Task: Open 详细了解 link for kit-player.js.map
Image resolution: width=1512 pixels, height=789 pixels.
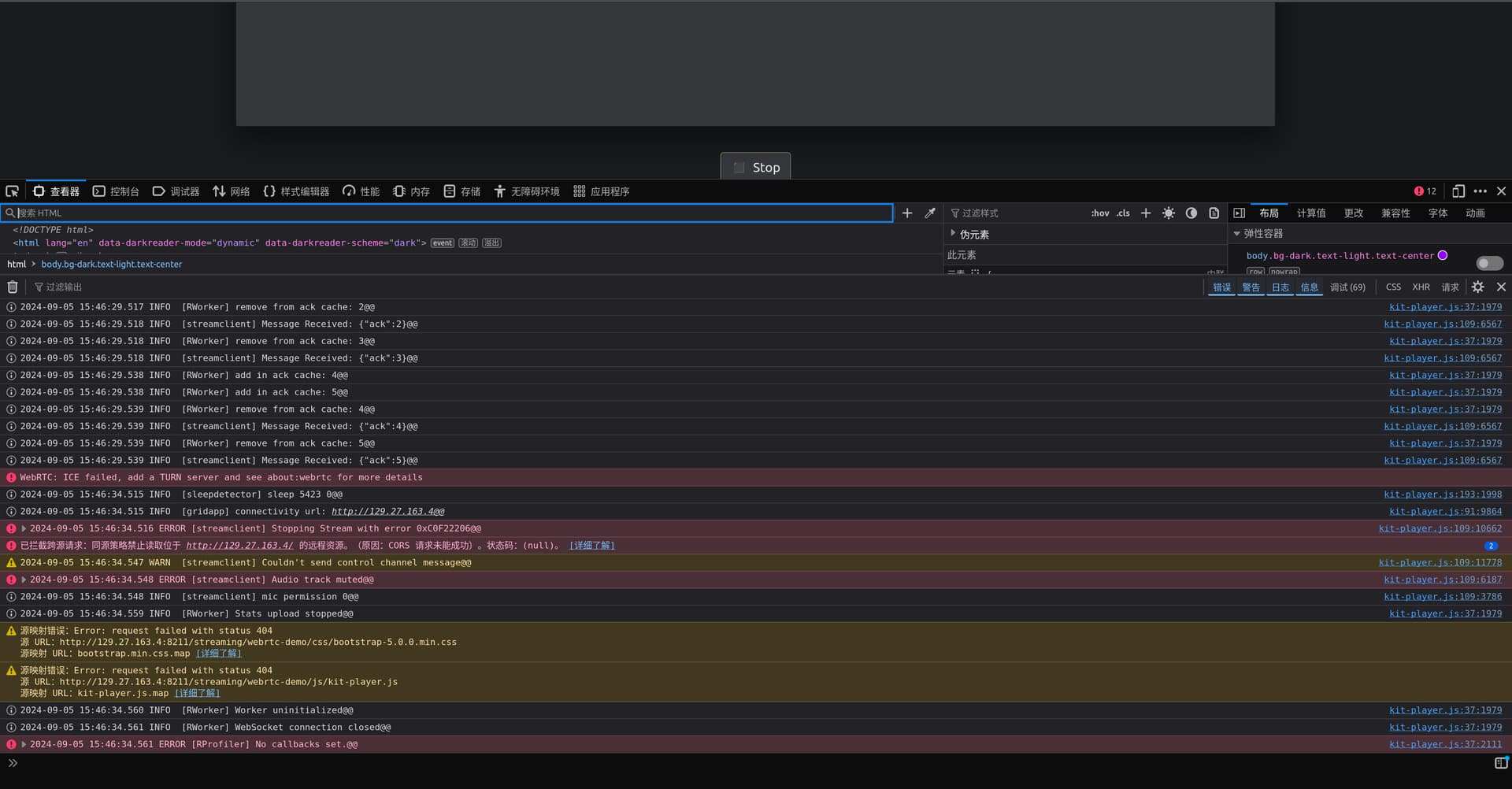Action: click(197, 694)
